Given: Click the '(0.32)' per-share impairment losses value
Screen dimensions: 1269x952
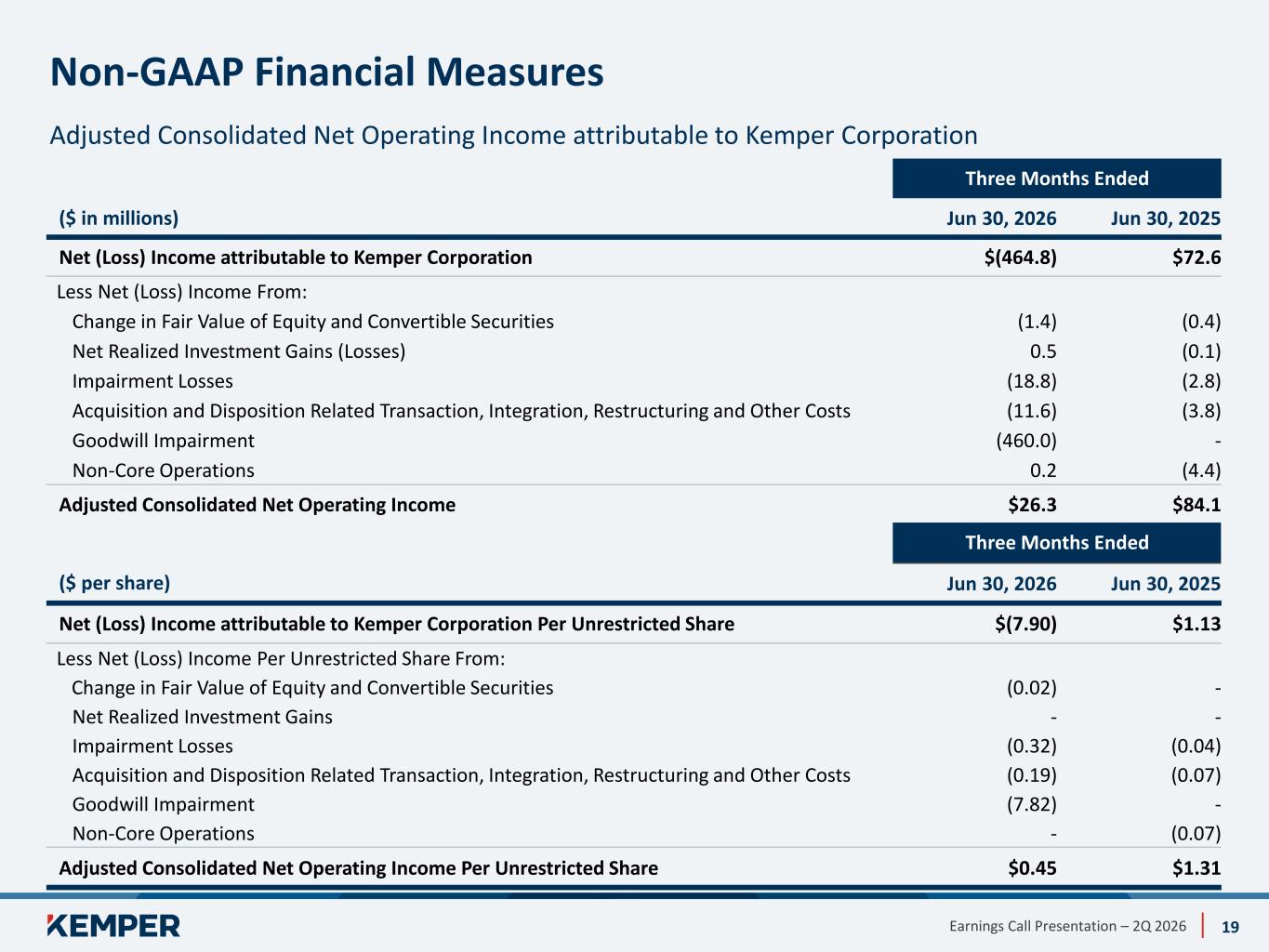Looking at the screenshot, I should (x=1032, y=747).
